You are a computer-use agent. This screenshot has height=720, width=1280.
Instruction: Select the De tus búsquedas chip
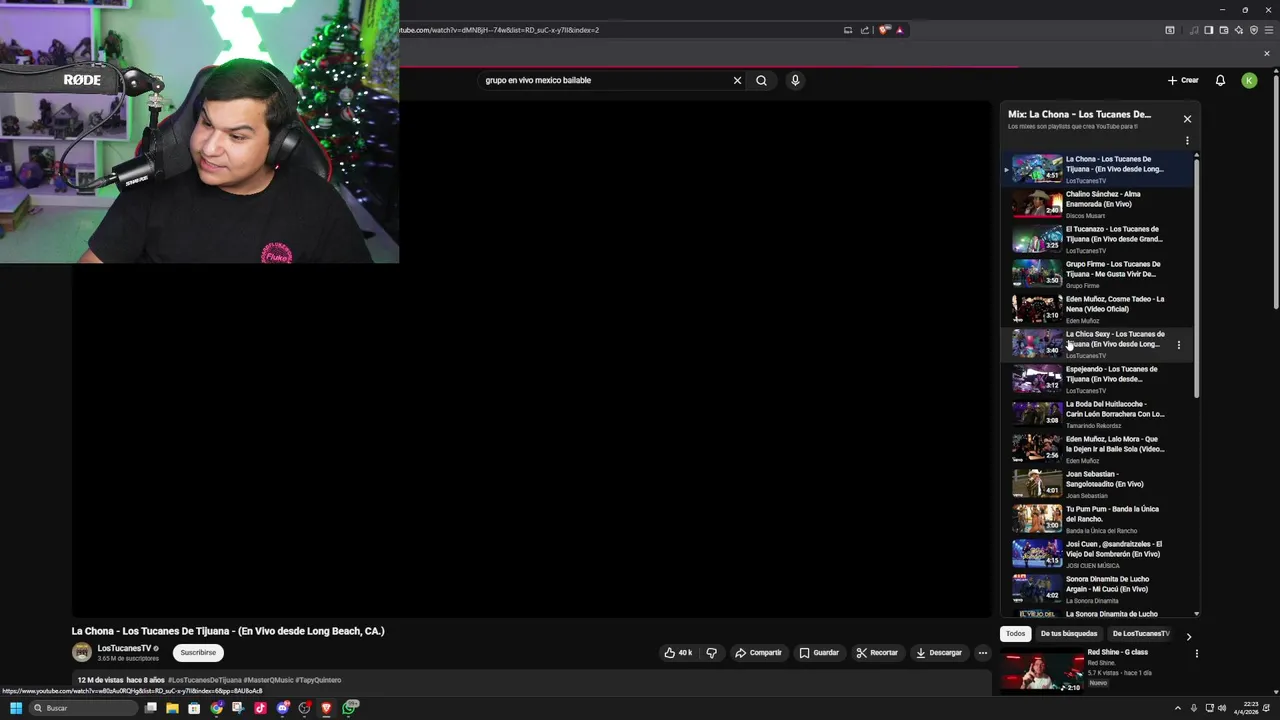coord(1069,634)
